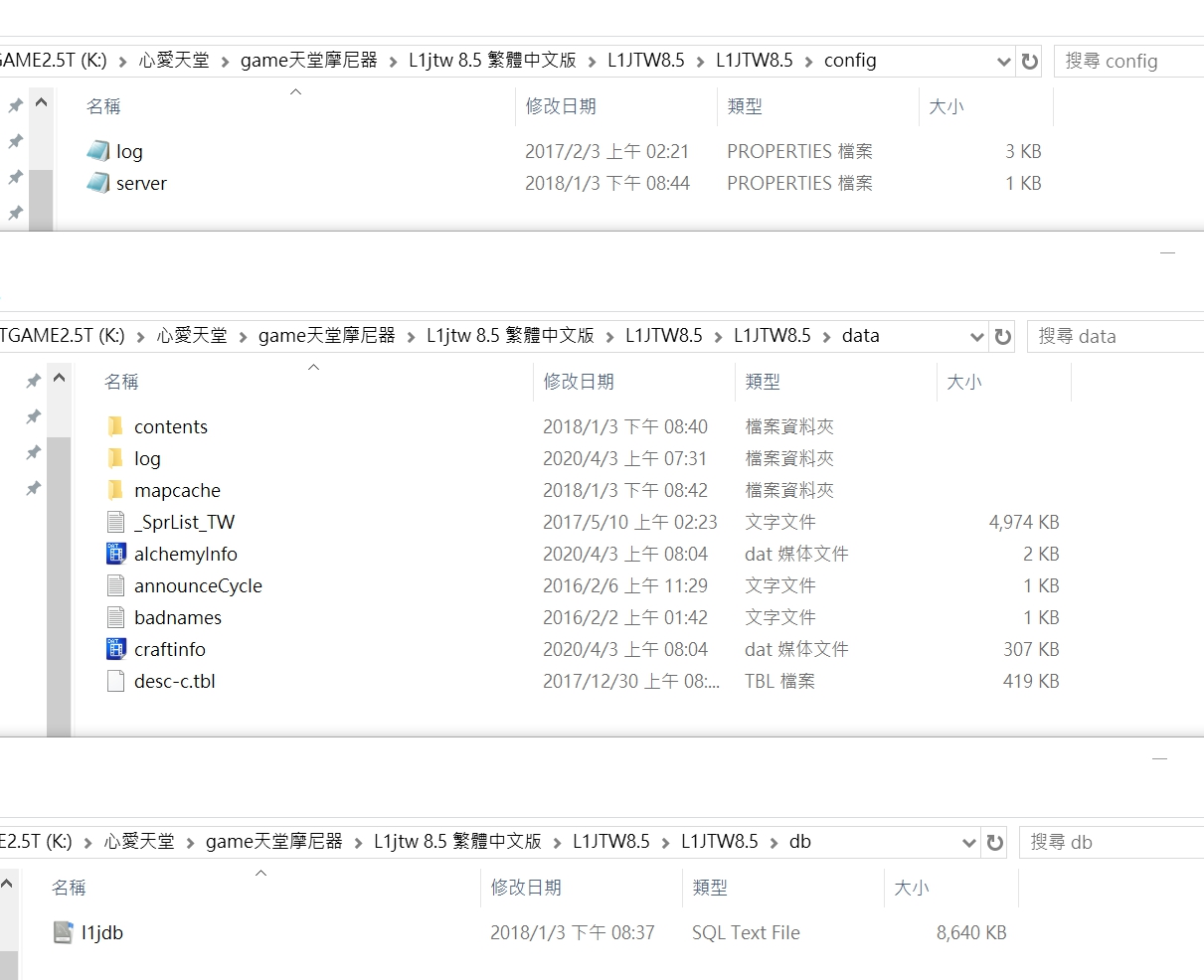Expand chevron after L1jtw 8.5 繁體中文版 in data path
The image size is (1204, 980).
coord(609,337)
